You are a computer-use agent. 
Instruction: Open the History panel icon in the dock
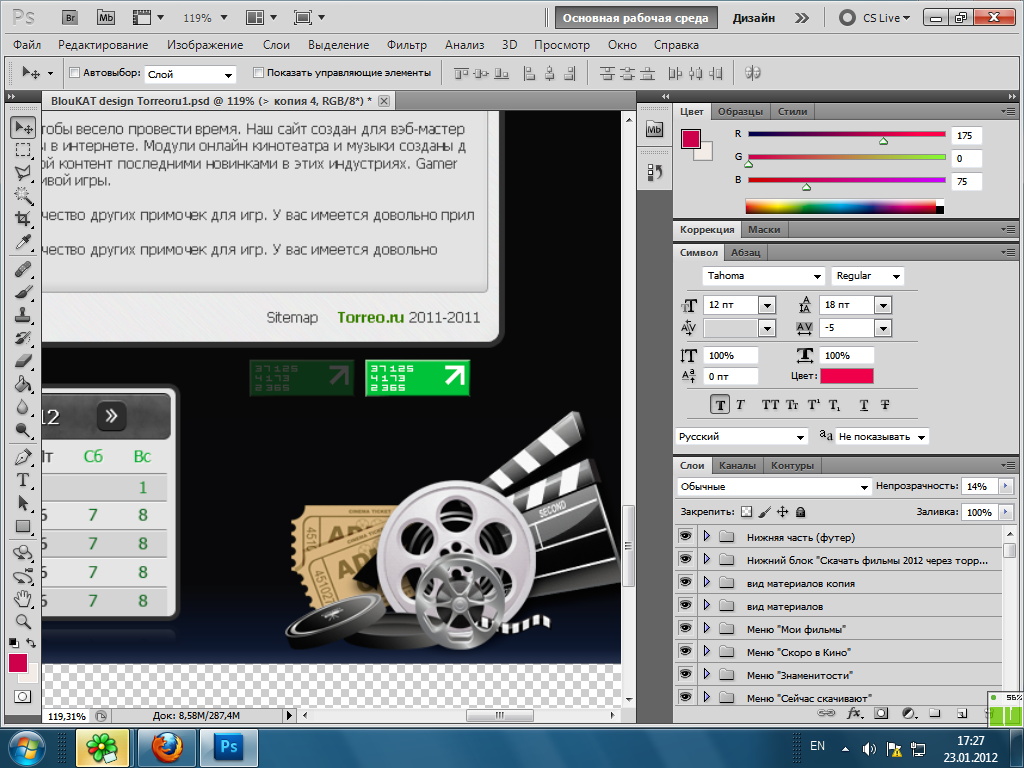[x=654, y=172]
